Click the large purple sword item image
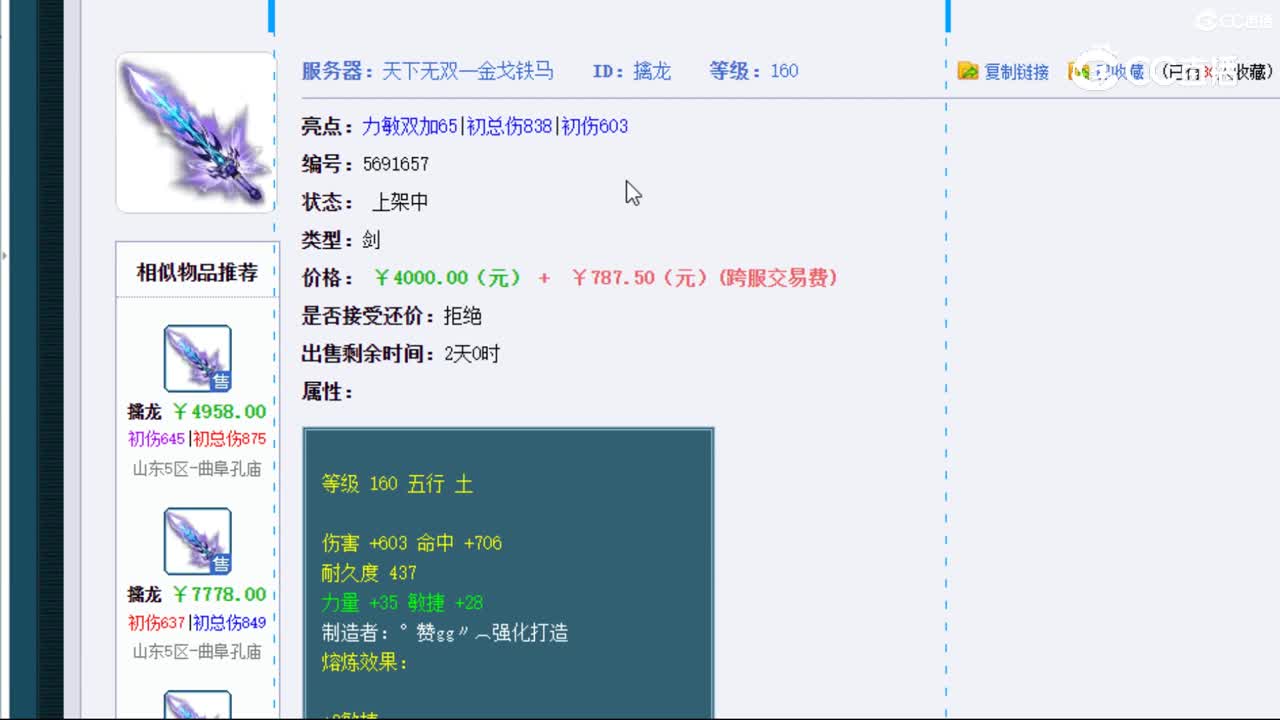Image resolution: width=1280 pixels, height=720 pixels. click(x=195, y=131)
